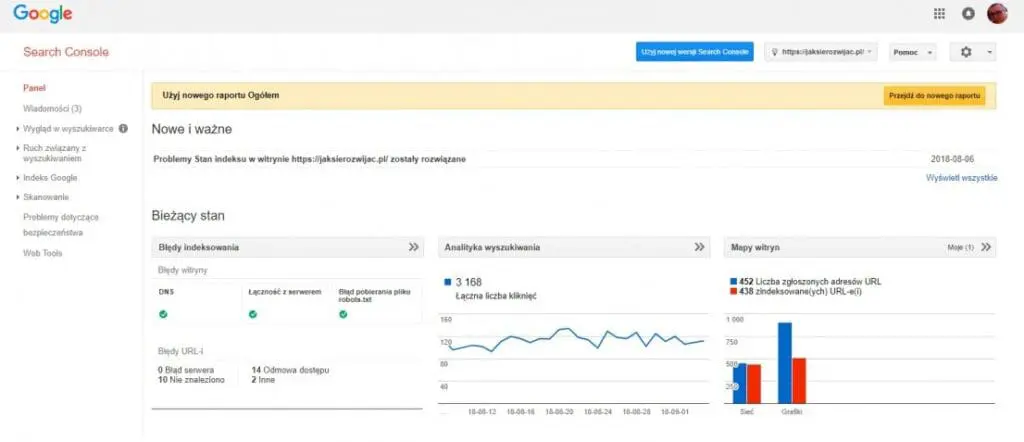Click the Moje (1) sitemaps link

click(x=960, y=248)
